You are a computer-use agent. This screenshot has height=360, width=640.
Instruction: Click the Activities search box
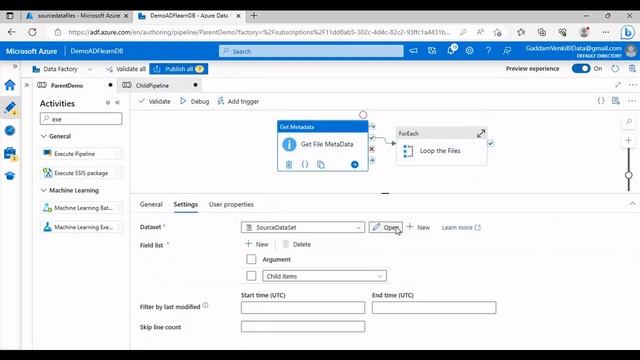click(81, 119)
